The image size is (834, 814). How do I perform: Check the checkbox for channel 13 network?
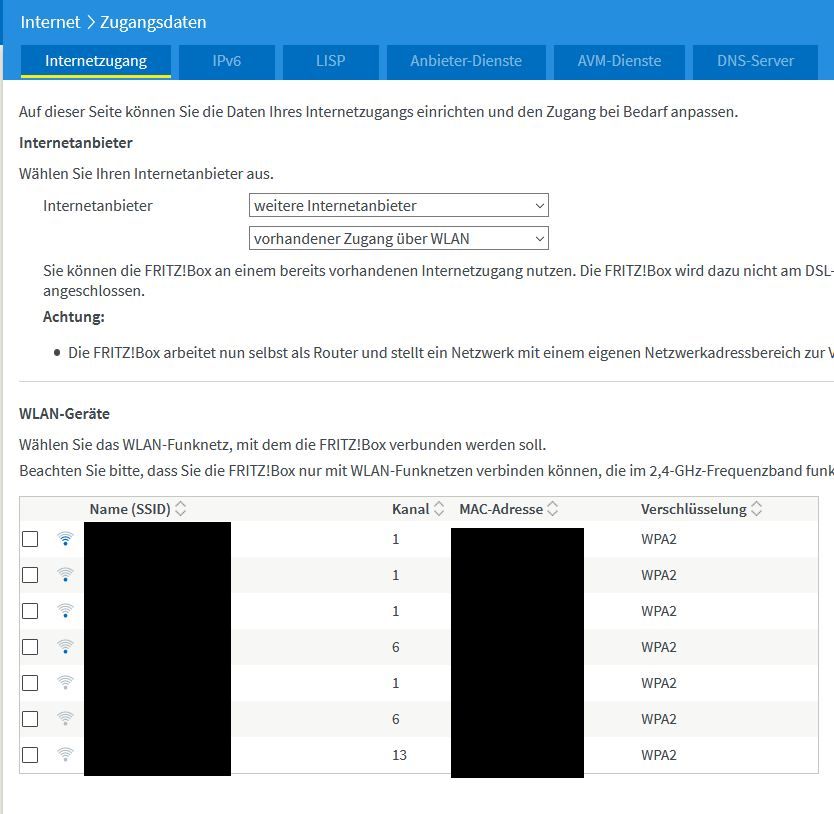[30, 754]
